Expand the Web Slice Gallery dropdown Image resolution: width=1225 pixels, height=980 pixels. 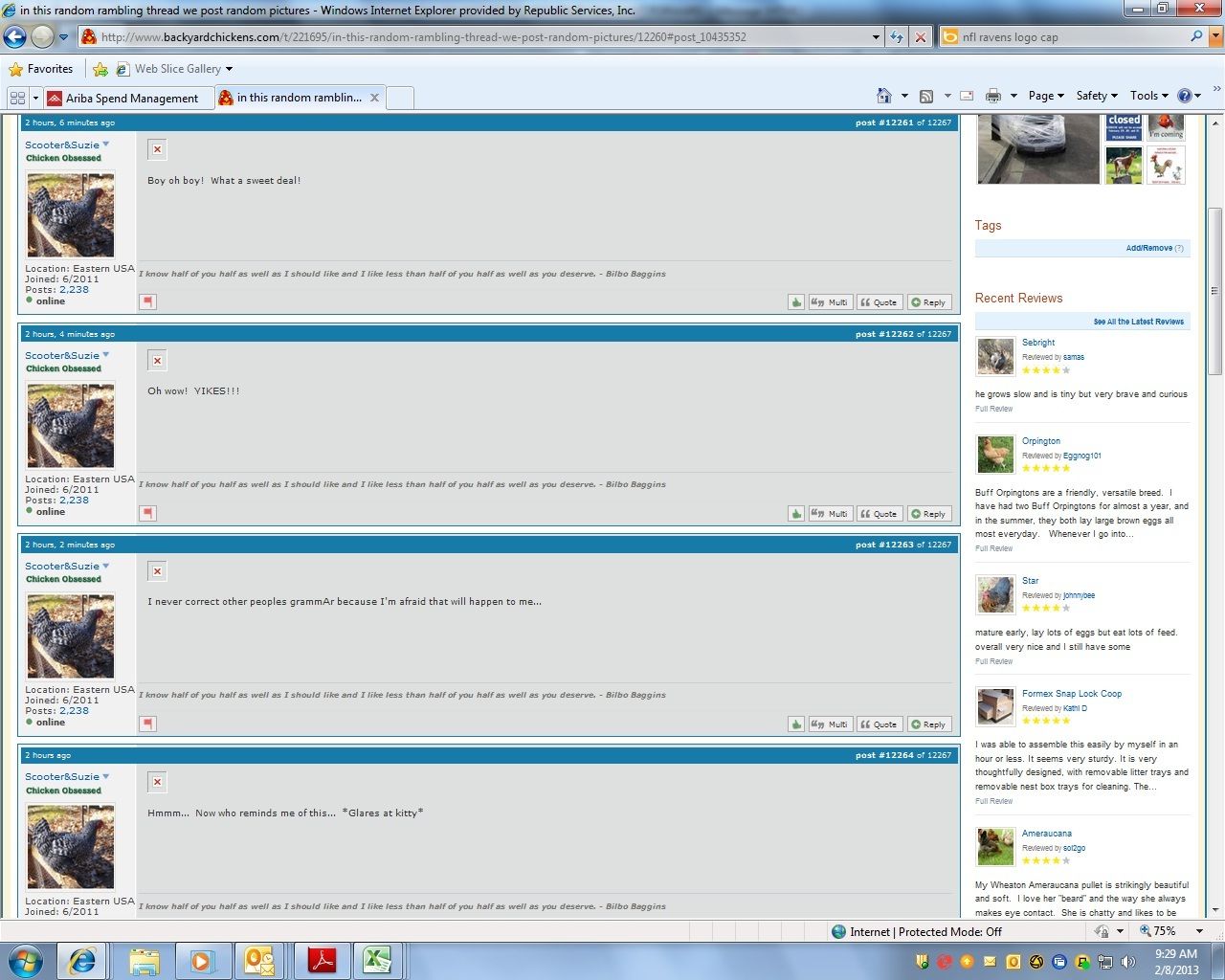[x=229, y=69]
